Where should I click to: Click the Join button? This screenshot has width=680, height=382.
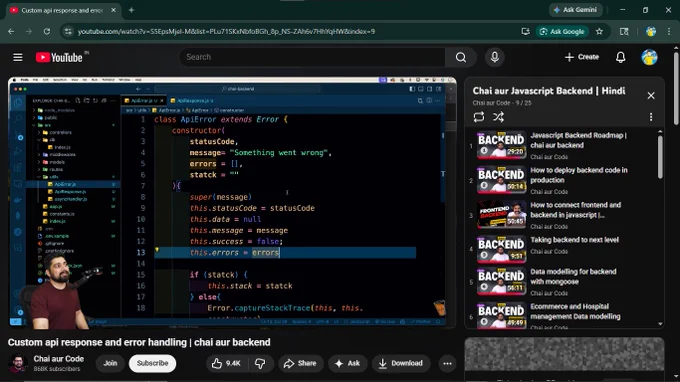[110, 363]
